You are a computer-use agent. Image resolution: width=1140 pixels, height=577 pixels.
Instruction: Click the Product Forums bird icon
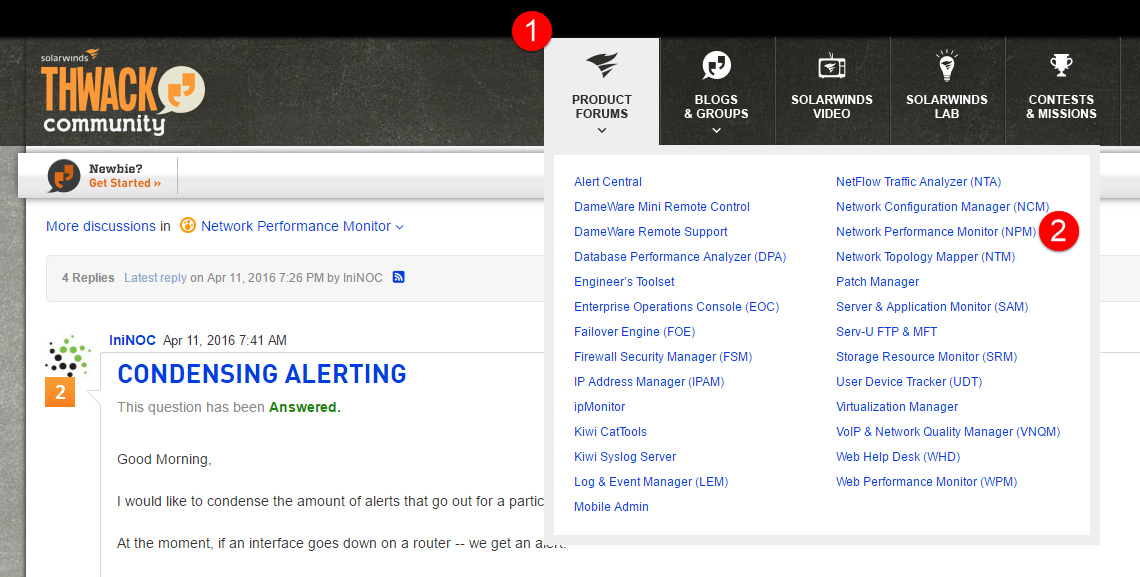602,66
